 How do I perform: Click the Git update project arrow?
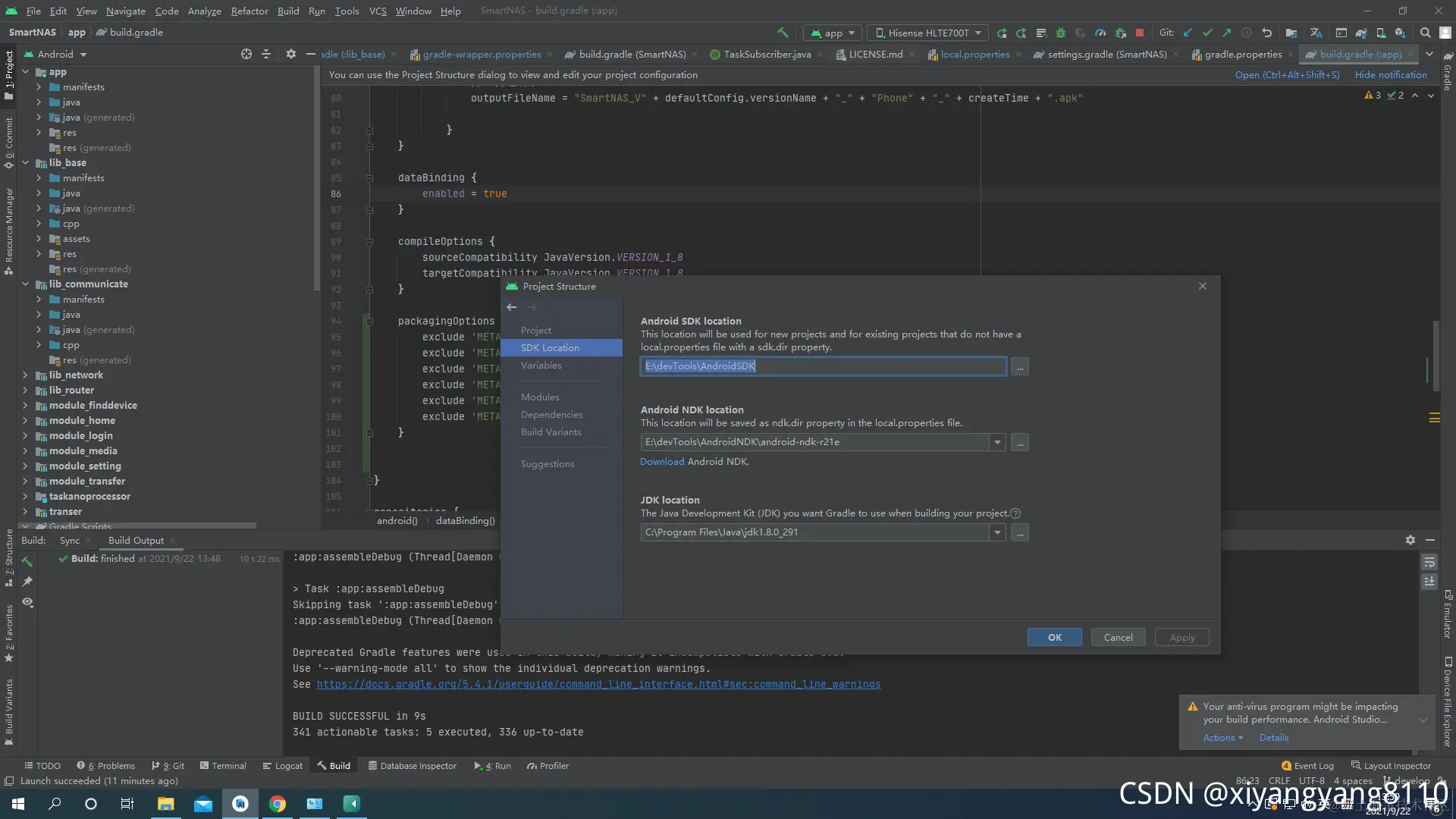pos(1188,33)
